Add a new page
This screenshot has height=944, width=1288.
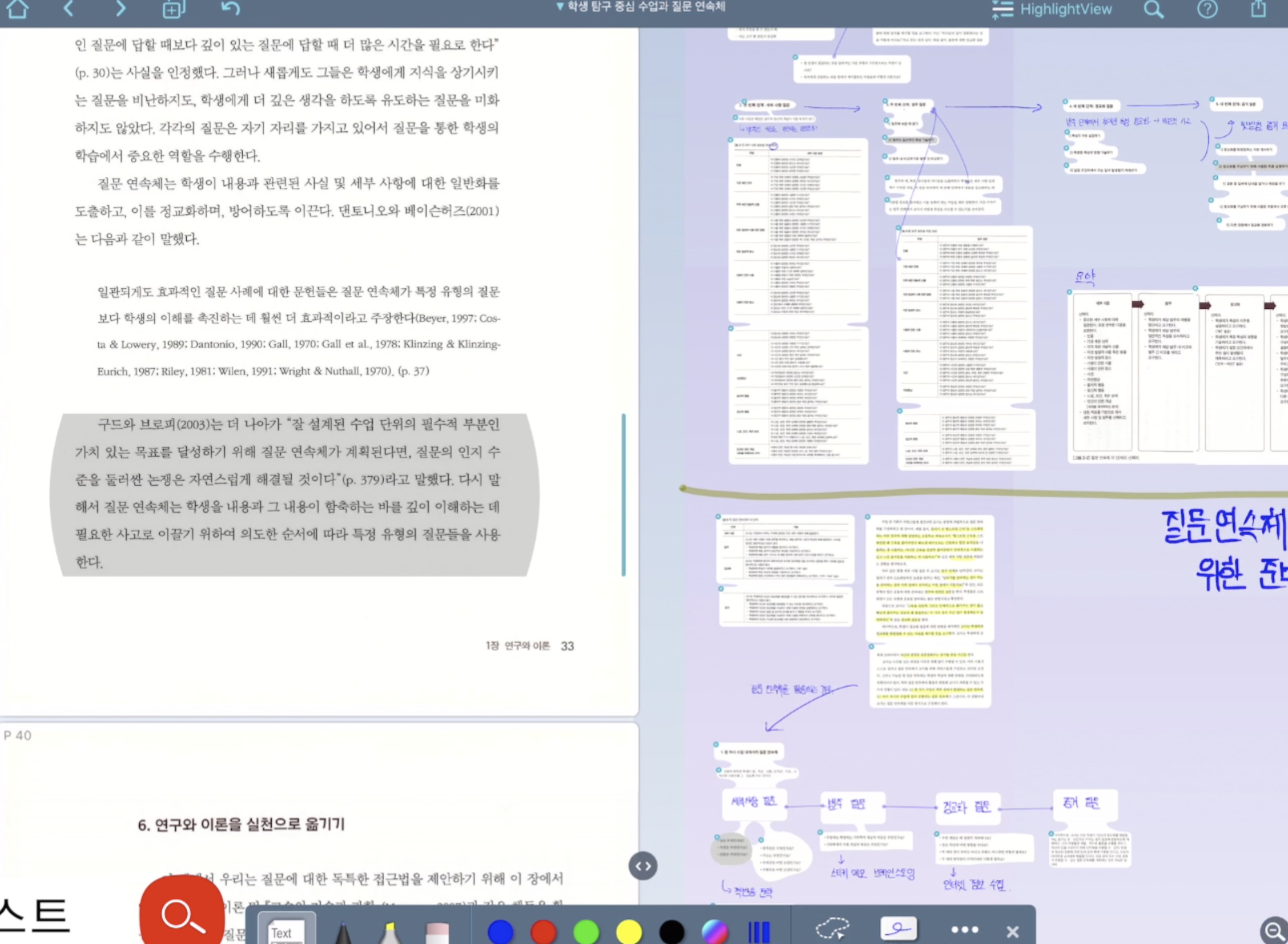(x=173, y=9)
